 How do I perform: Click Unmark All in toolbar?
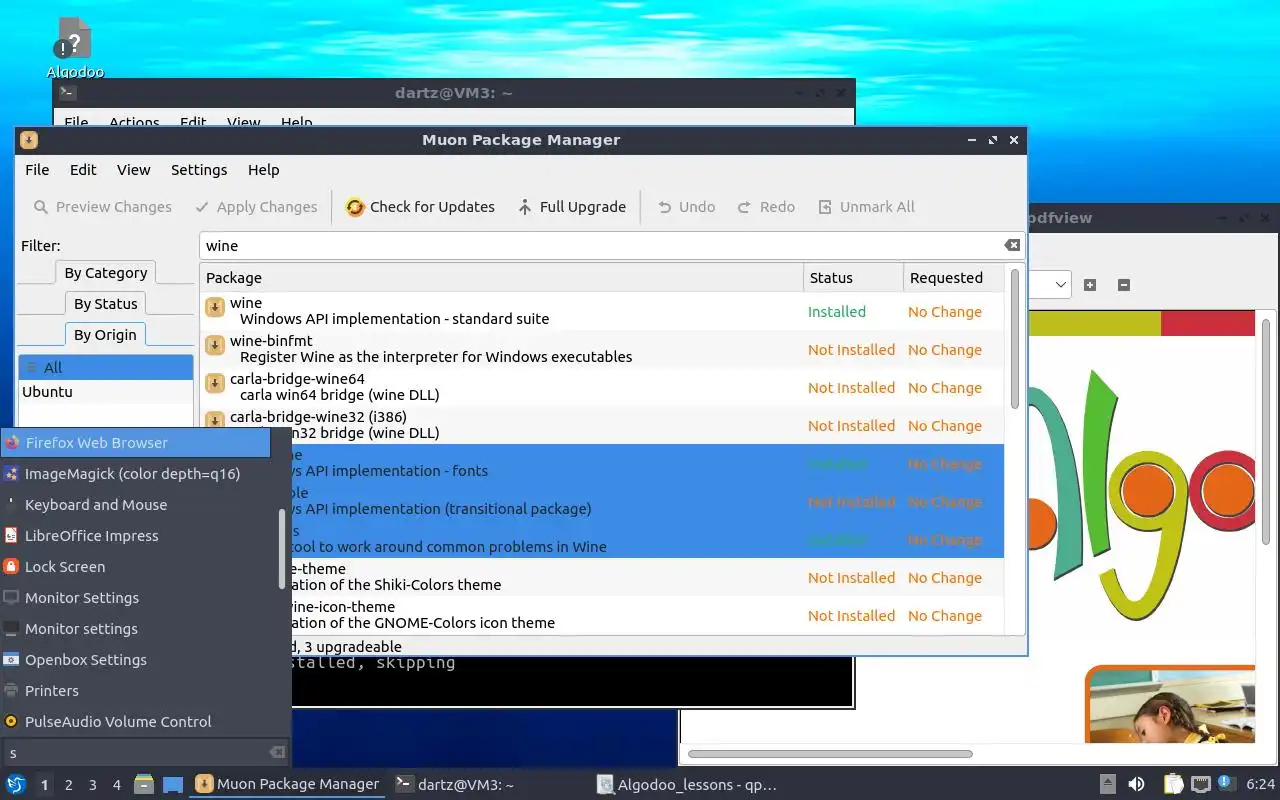tap(866, 207)
